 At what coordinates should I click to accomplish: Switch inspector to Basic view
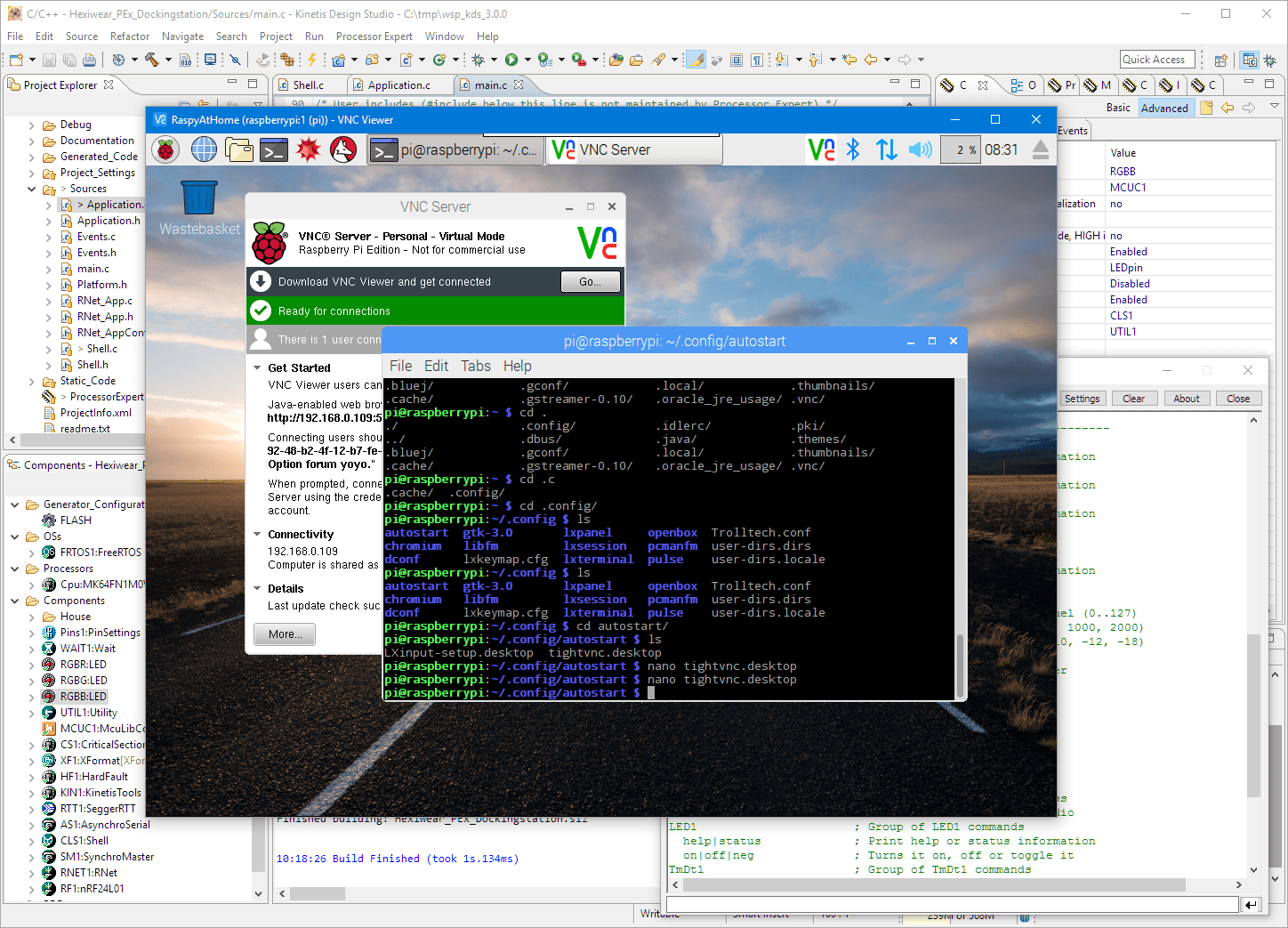pos(1118,108)
